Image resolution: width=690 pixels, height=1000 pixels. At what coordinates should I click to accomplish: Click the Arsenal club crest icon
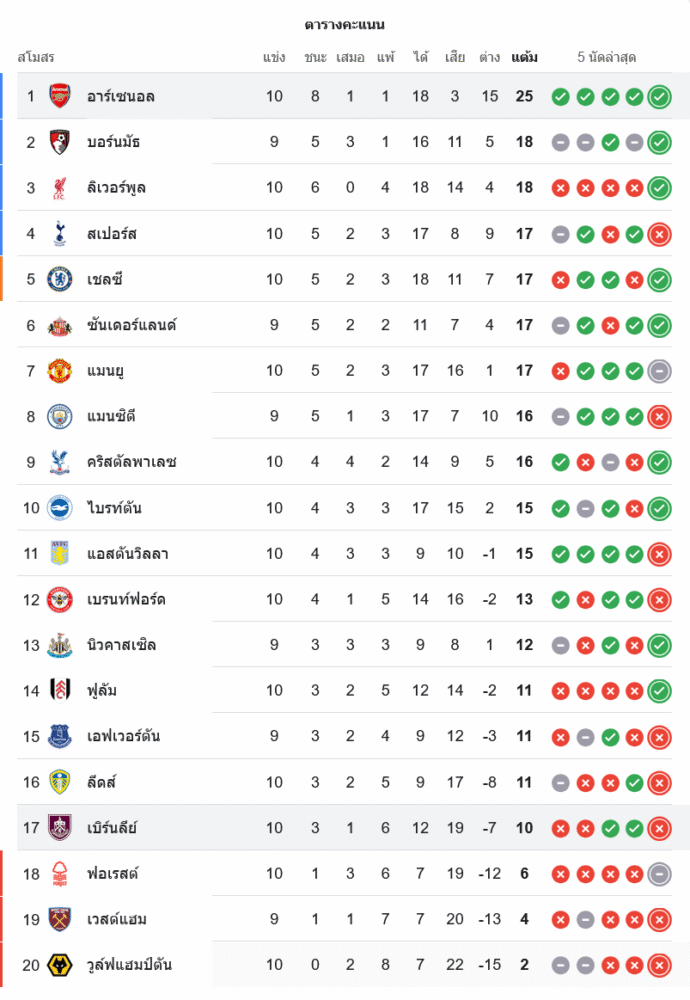pos(60,96)
